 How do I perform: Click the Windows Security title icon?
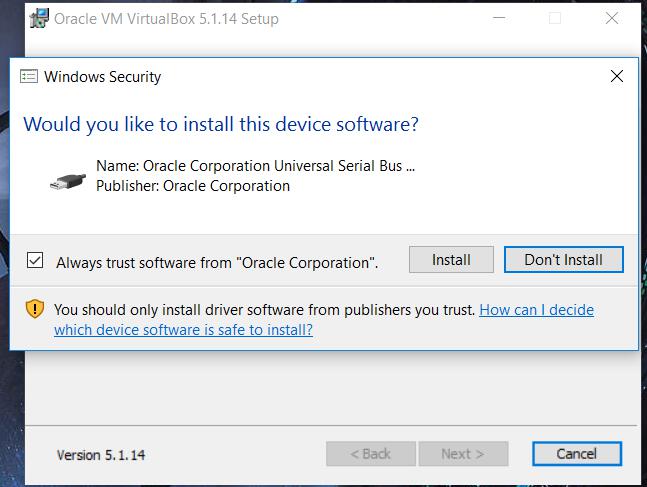28,76
